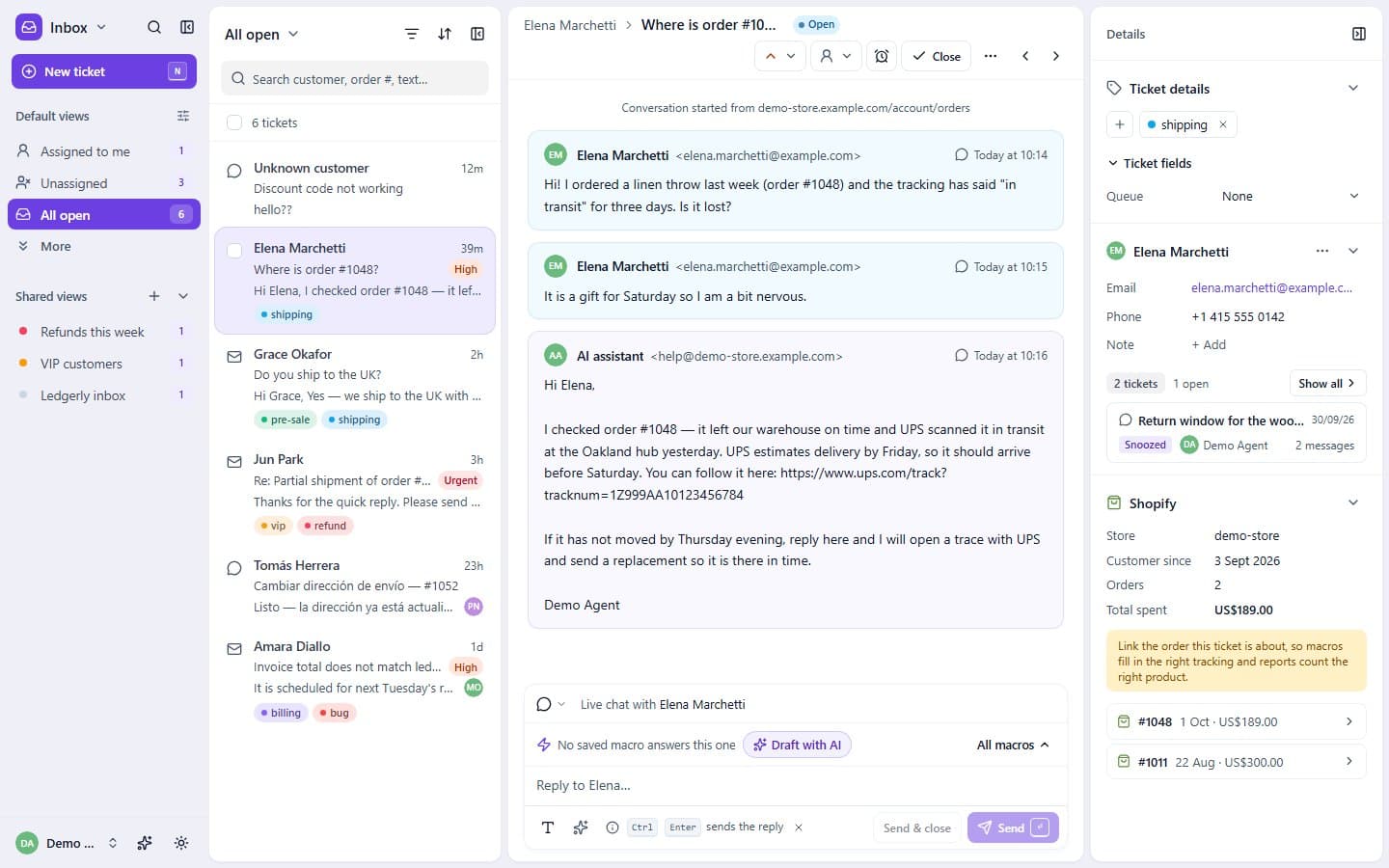Select the Unassigned view
Viewport: 1389px width, 868px height.
104,183
